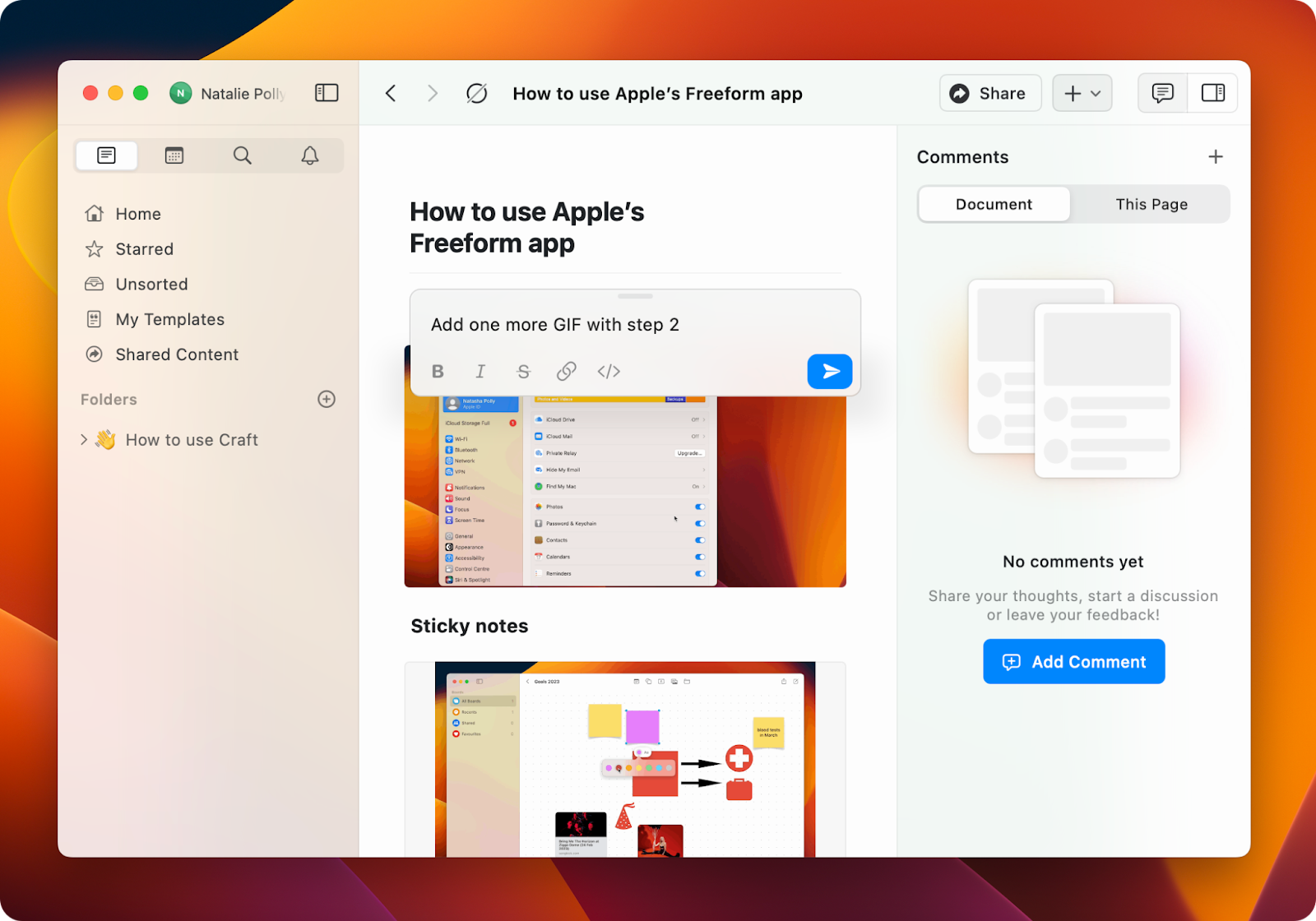Toggle the left sidebar visibility
This screenshot has height=921, width=1316.
[326, 93]
